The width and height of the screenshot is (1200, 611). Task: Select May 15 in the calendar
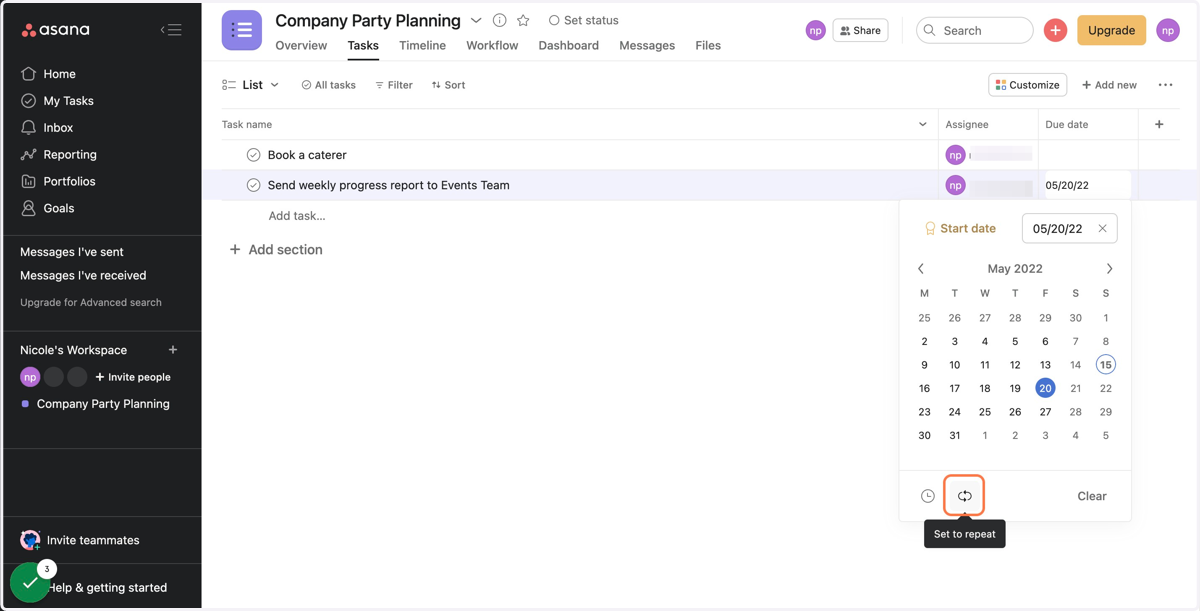1105,365
